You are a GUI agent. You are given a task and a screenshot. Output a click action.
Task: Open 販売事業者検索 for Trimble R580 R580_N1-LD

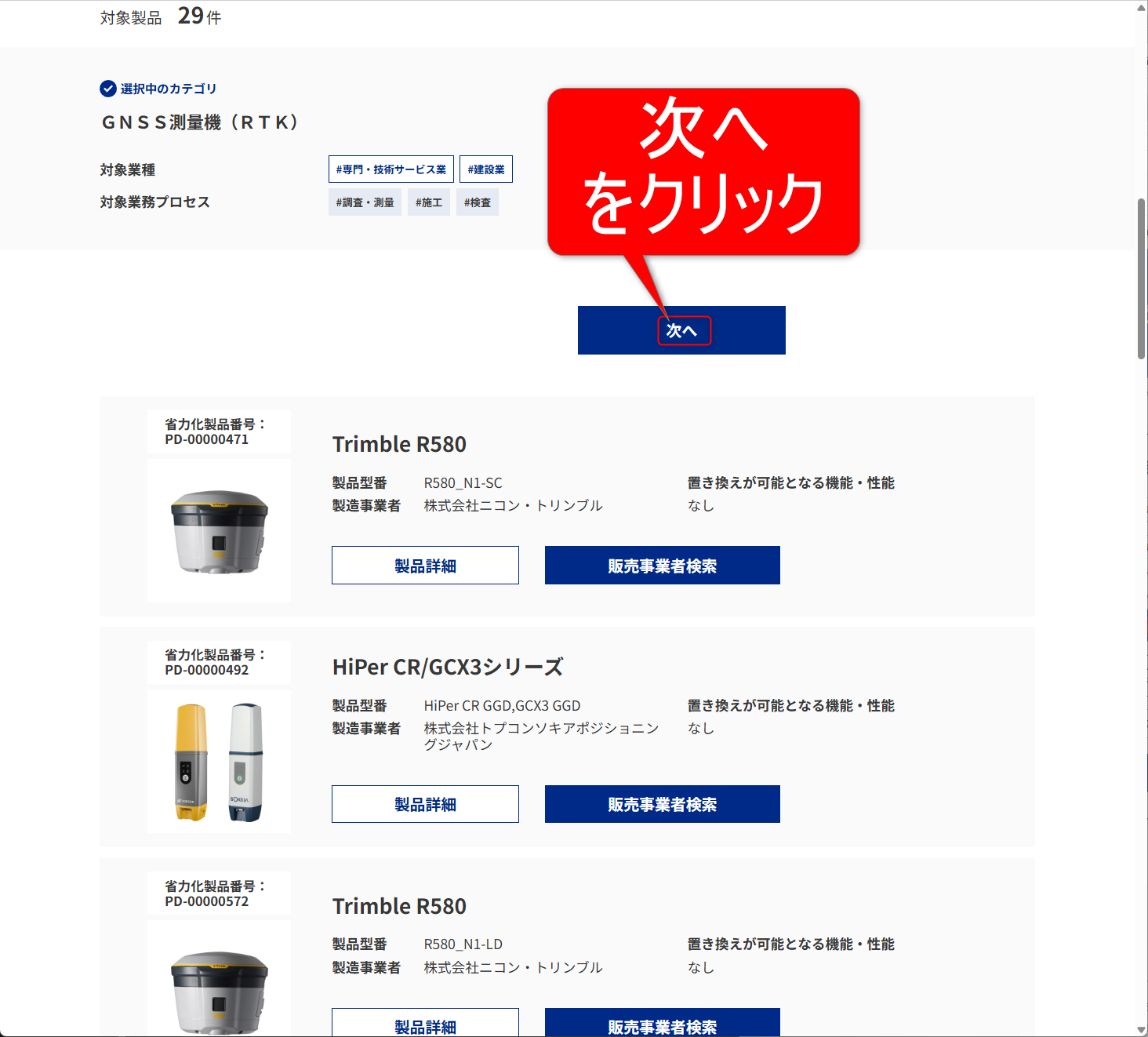[x=663, y=1023]
